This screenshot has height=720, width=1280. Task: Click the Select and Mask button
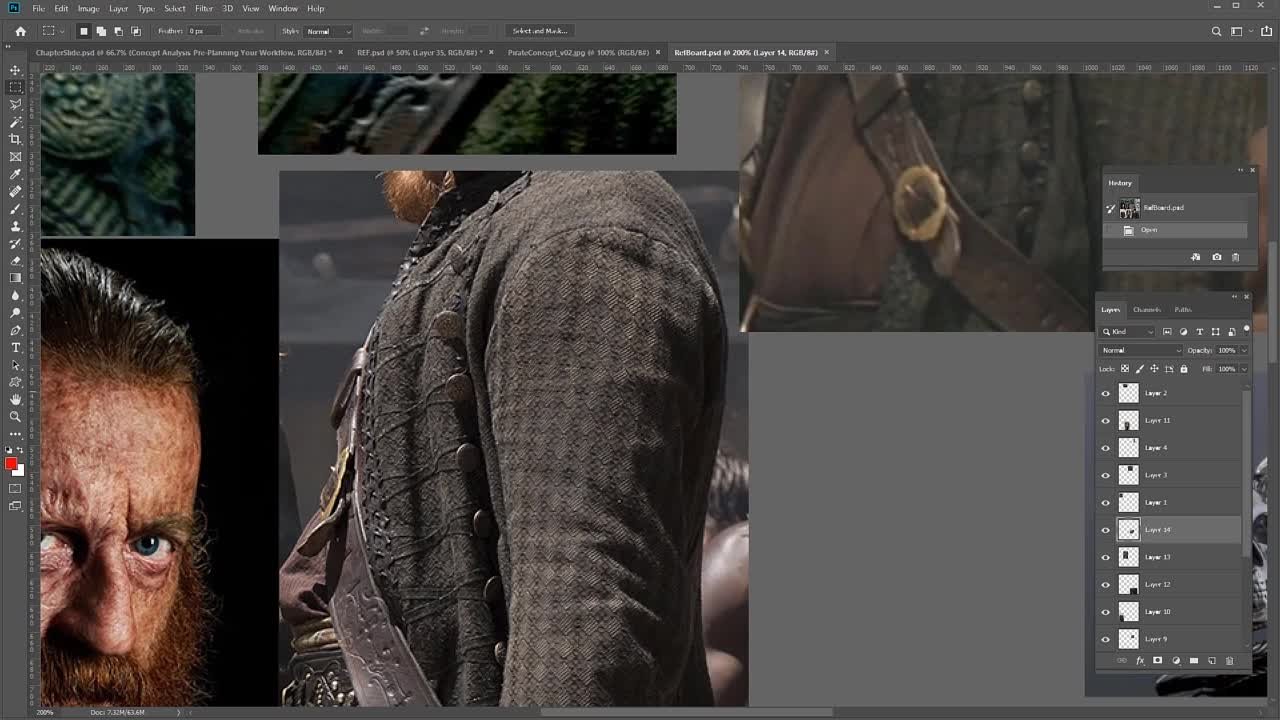tap(540, 31)
